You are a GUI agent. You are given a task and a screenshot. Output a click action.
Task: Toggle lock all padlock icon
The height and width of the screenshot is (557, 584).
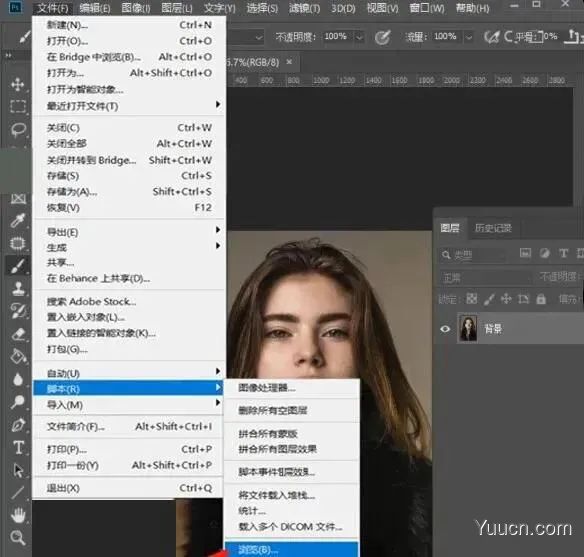[x=541, y=299]
